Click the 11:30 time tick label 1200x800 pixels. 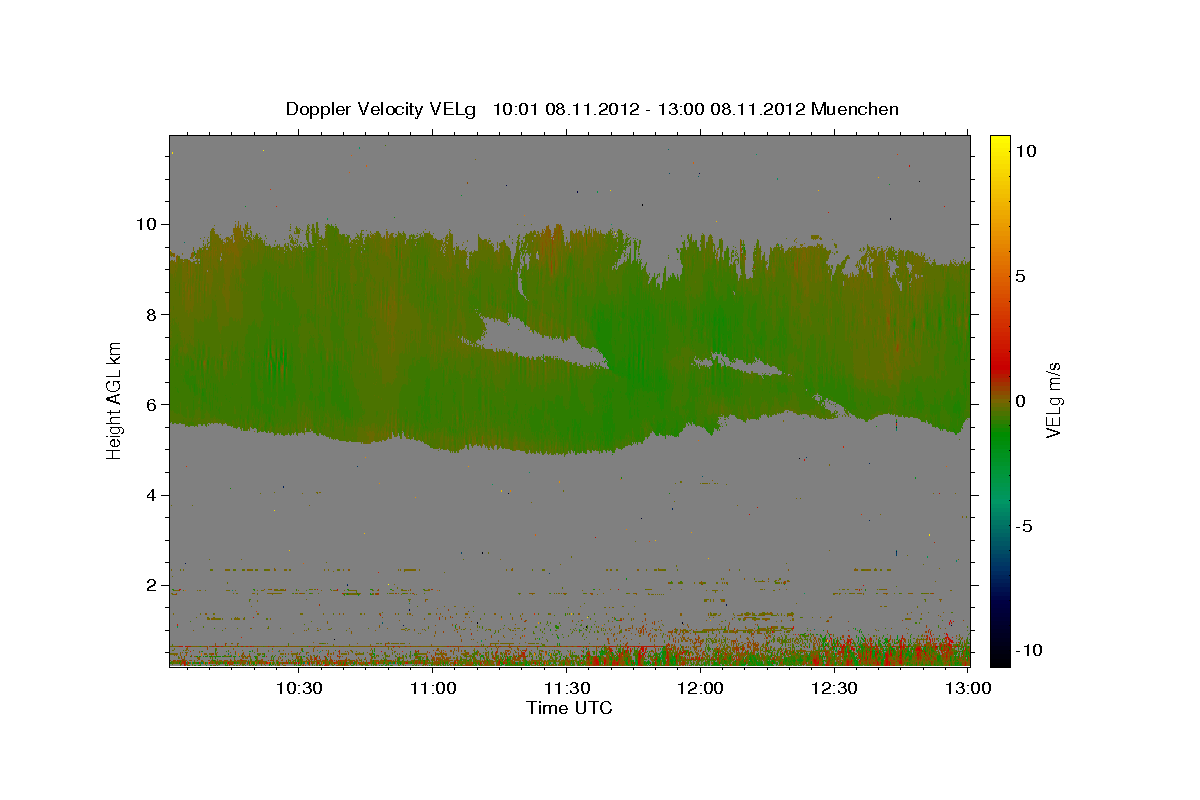pos(566,688)
